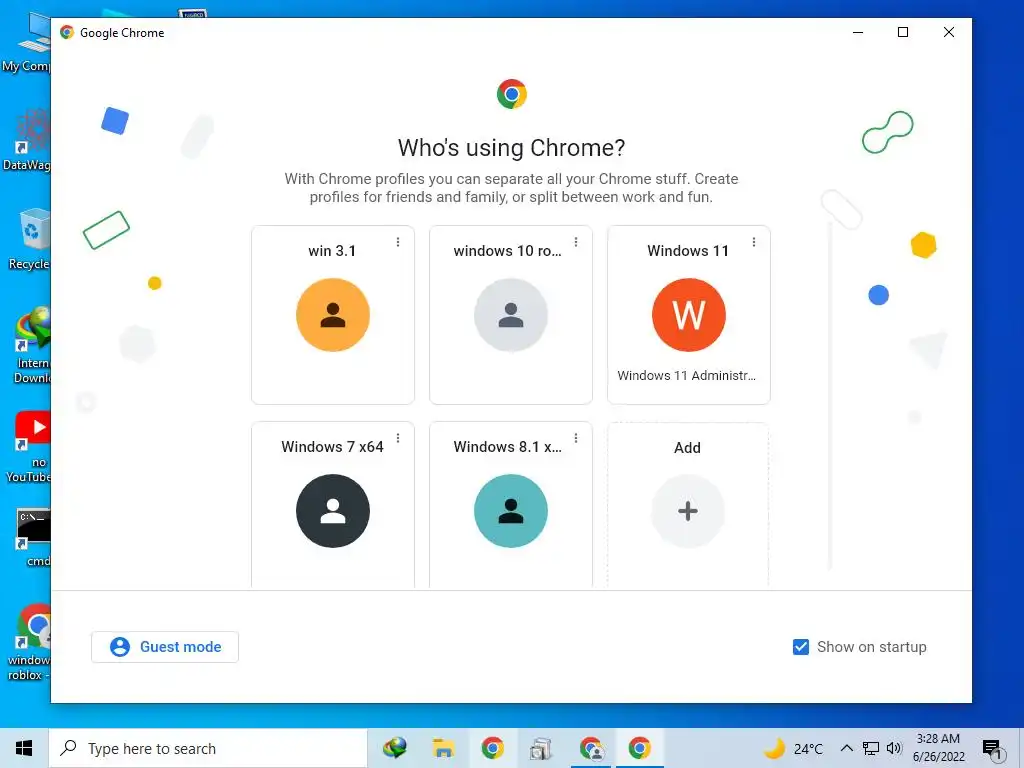
Task: Click the plus icon to add a profile
Action: 688,511
